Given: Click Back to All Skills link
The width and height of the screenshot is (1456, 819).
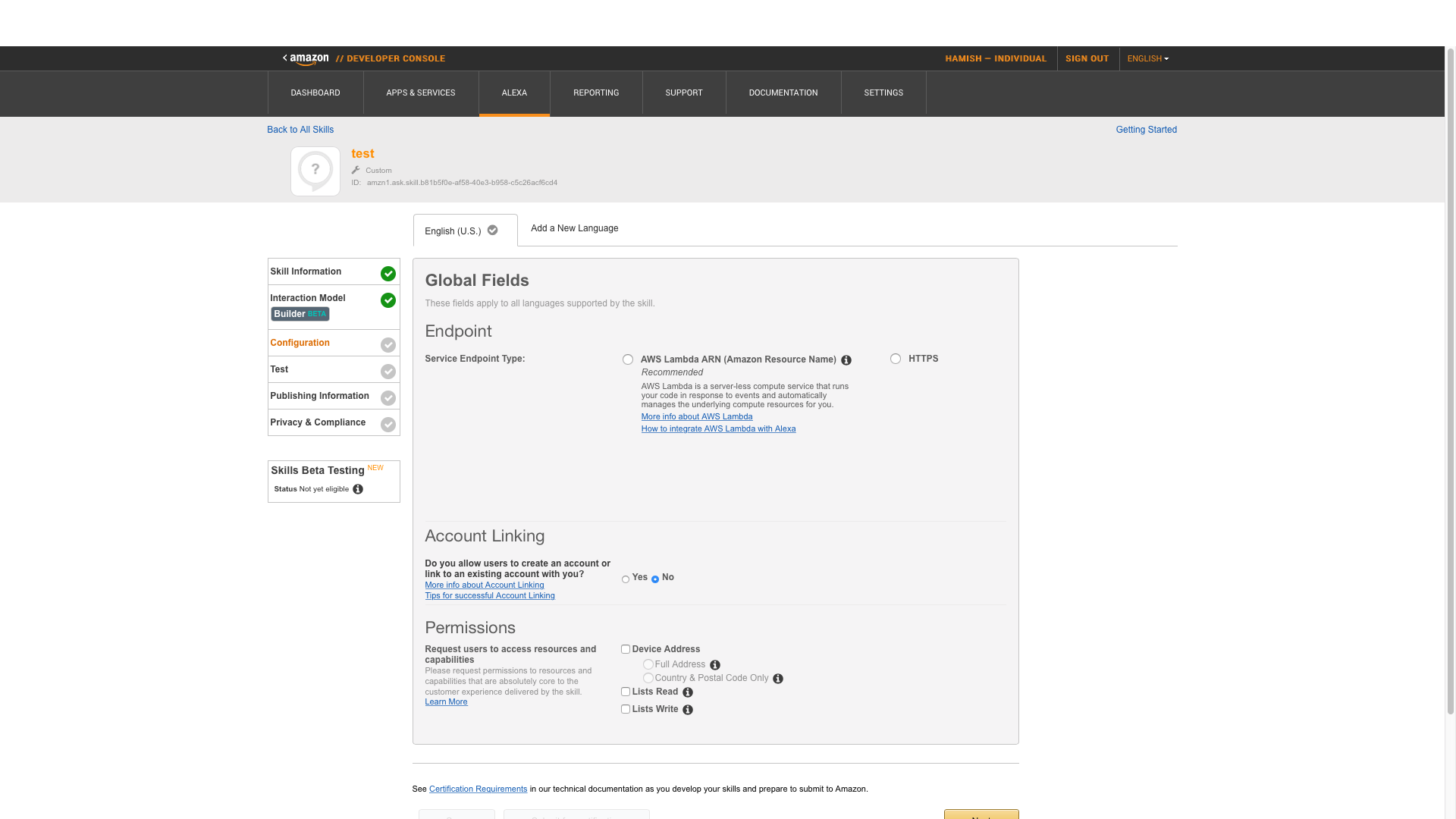Looking at the screenshot, I should tap(300, 130).
